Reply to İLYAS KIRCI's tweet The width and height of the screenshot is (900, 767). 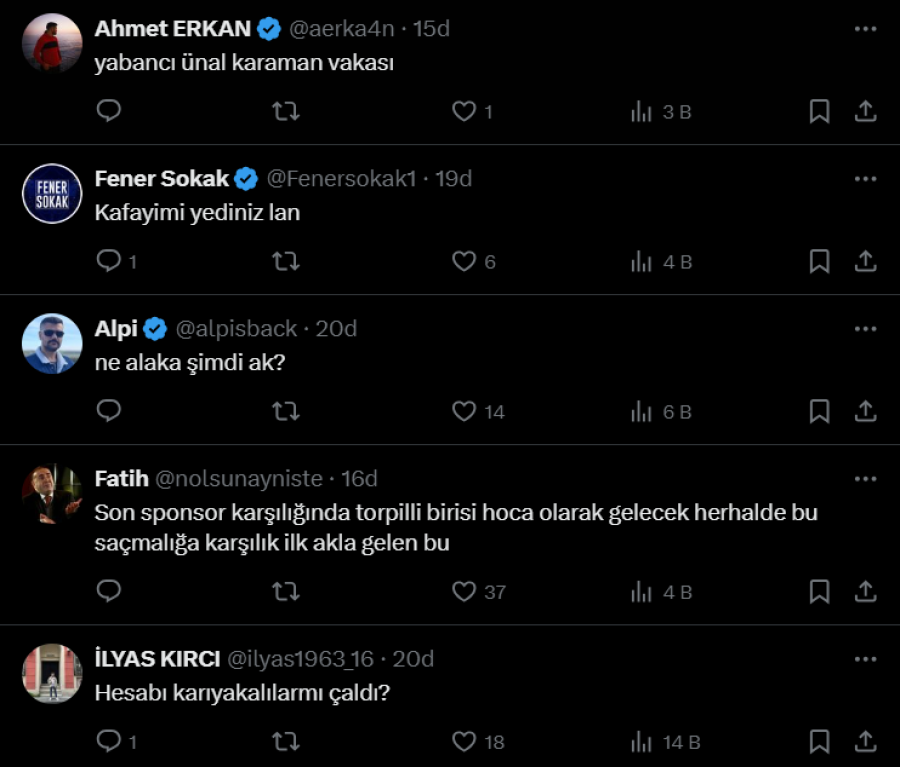pyautogui.click(x=109, y=741)
